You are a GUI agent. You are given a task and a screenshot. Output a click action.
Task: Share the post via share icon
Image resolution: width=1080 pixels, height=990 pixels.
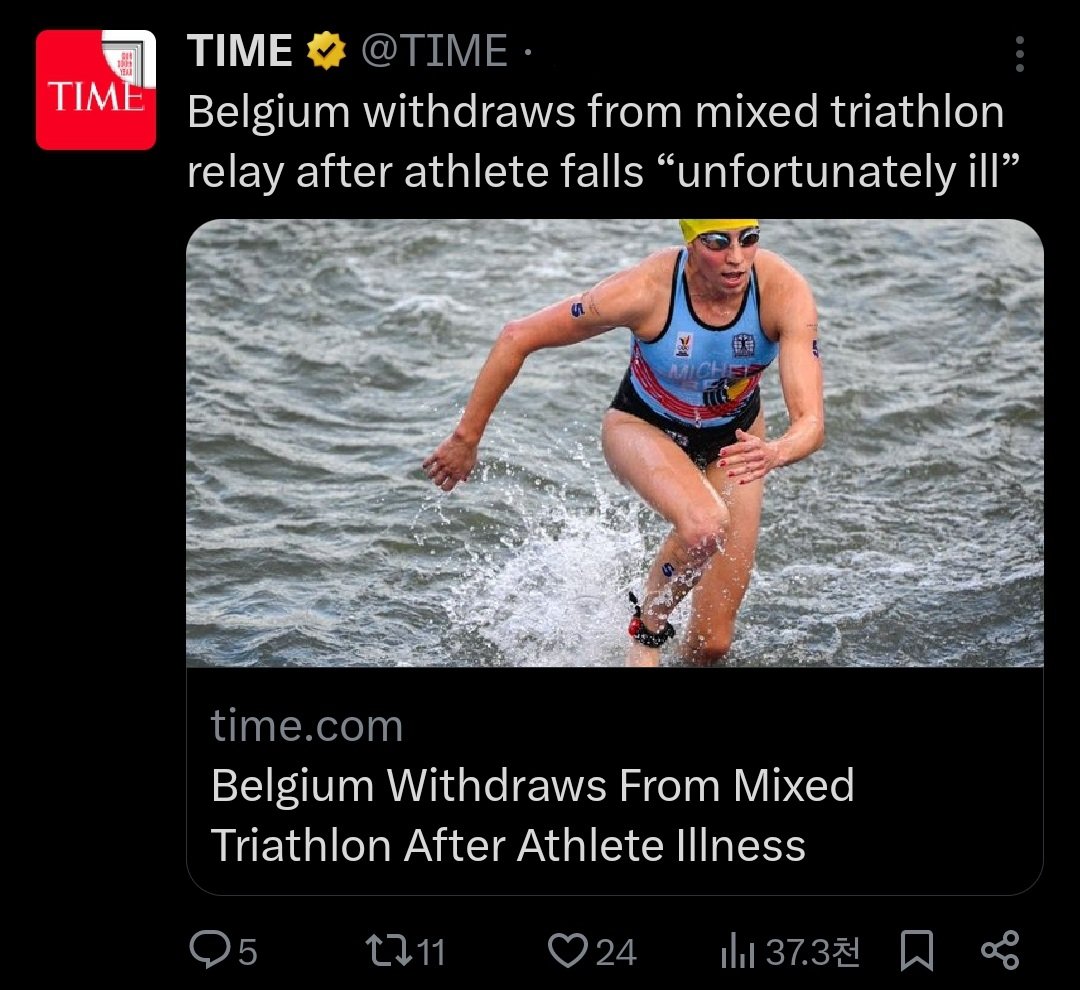(999, 950)
